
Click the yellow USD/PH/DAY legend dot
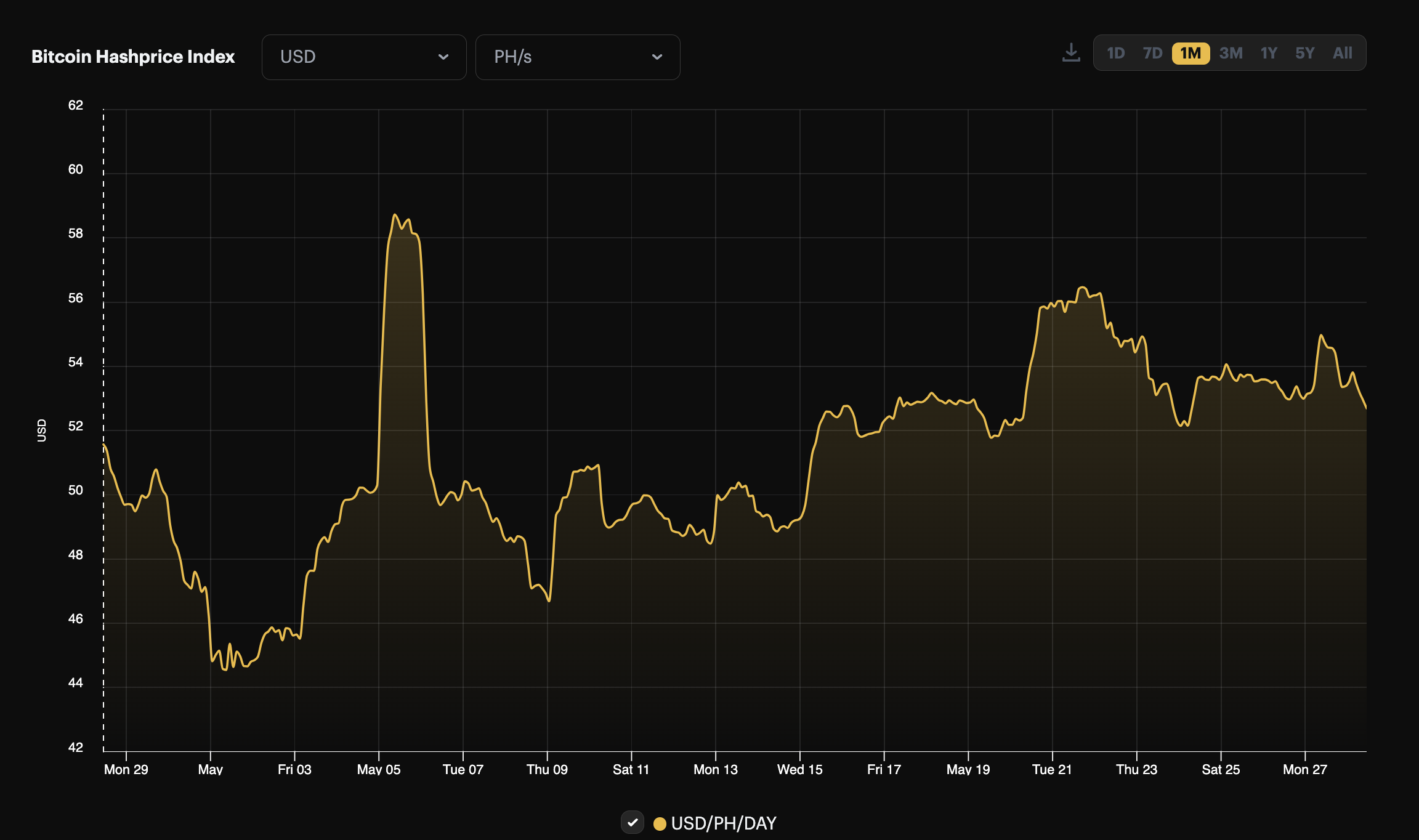pyautogui.click(x=660, y=823)
